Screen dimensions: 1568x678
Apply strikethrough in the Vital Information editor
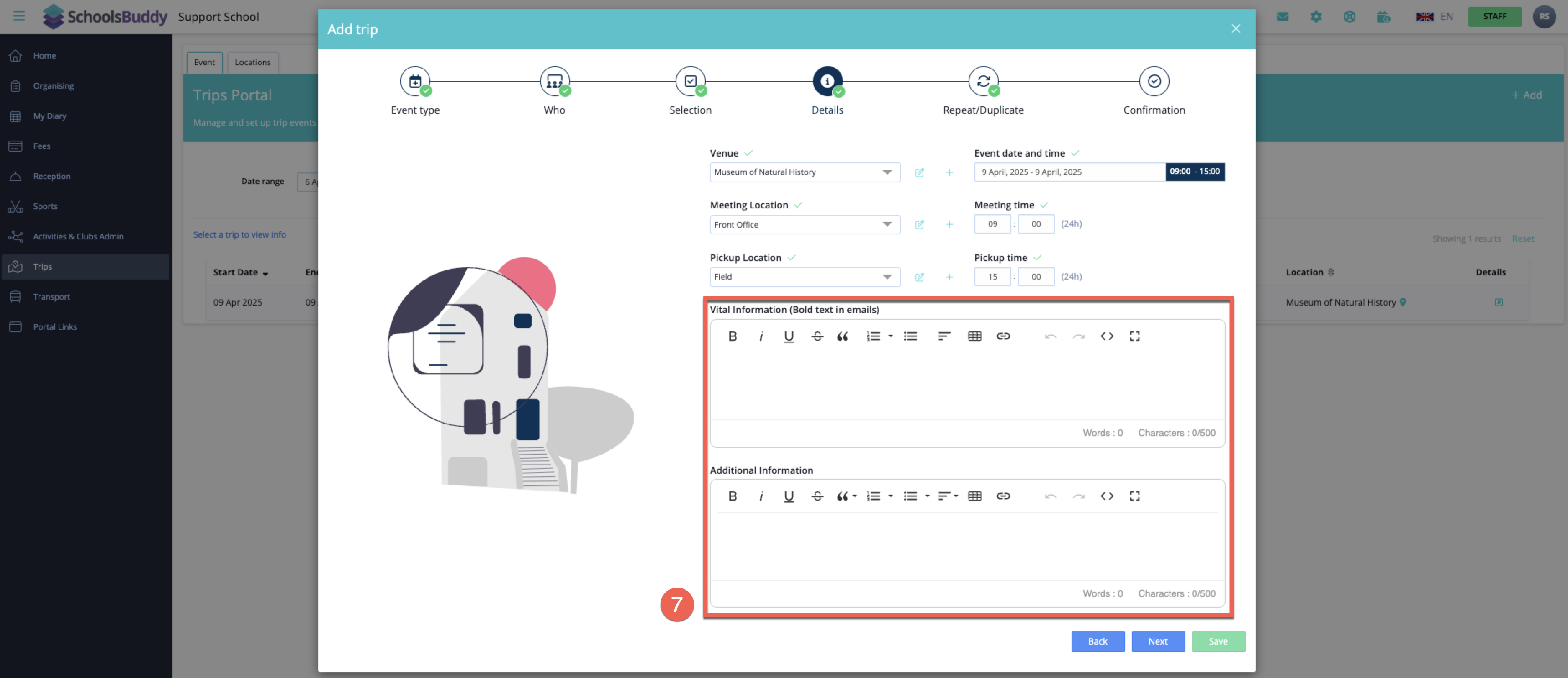pyautogui.click(x=817, y=336)
